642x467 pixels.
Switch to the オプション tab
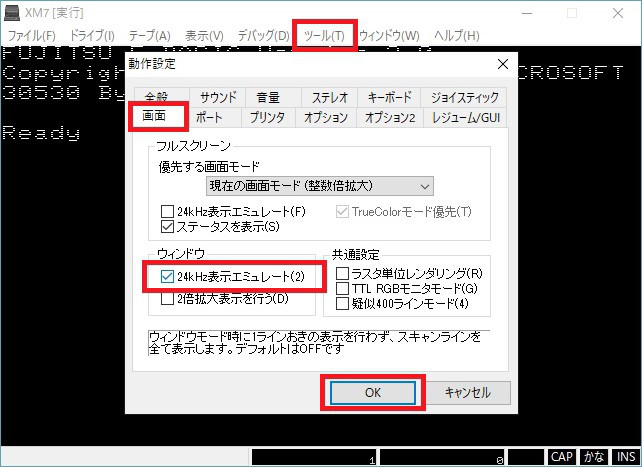326,118
